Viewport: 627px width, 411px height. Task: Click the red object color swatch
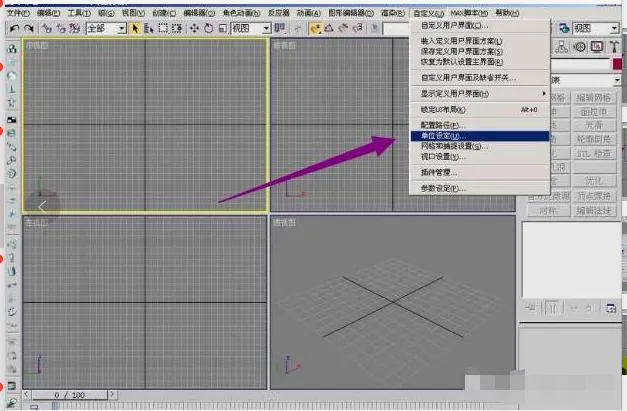(617, 64)
